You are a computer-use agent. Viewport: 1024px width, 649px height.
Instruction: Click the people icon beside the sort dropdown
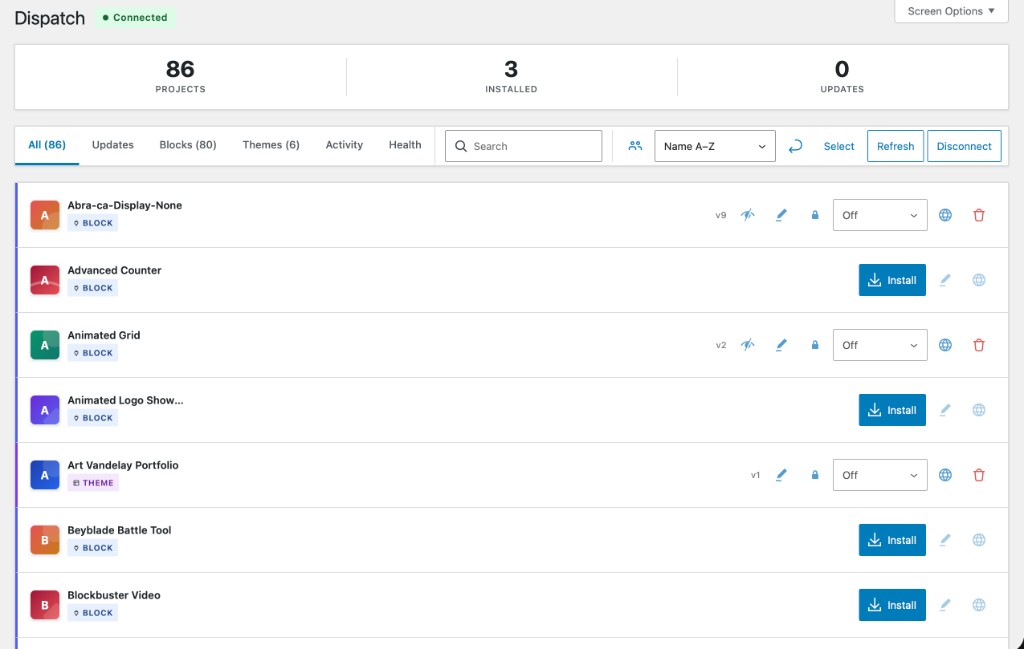pos(635,146)
